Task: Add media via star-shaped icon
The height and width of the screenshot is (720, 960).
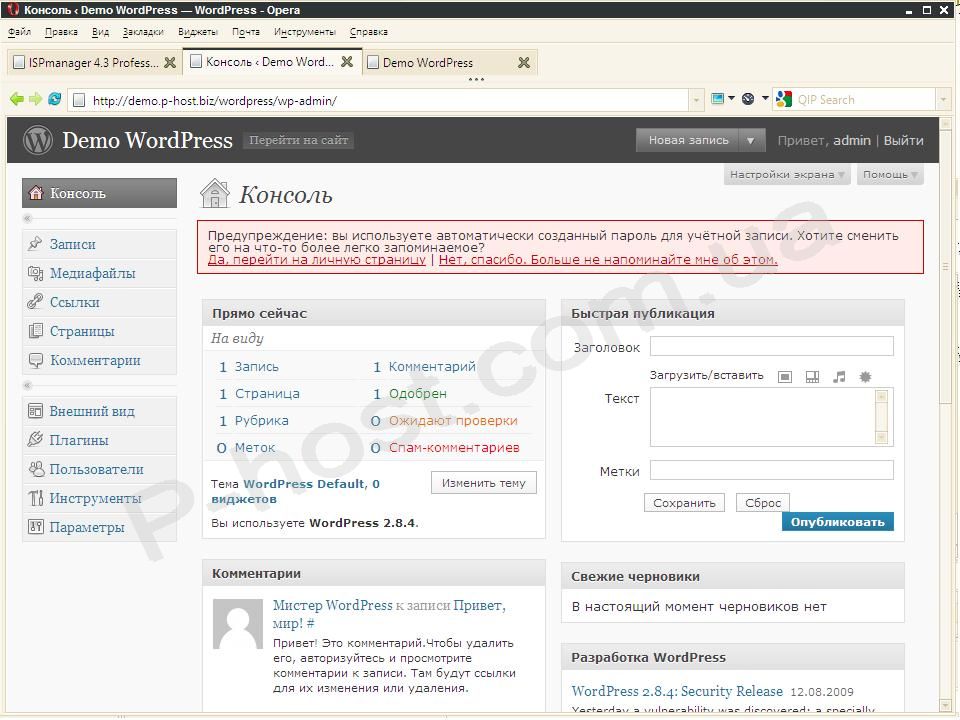Action: 865,377
